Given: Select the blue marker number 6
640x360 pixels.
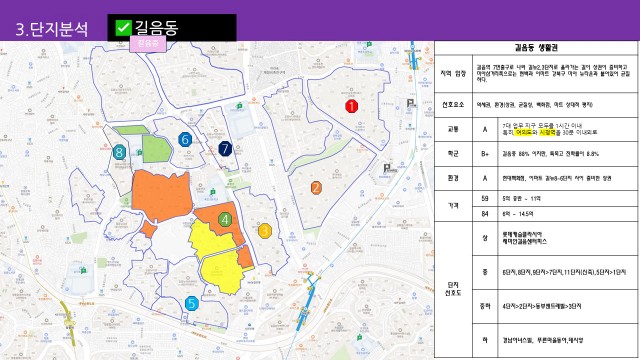Looking at the screenshot, I should pos(185,140).
